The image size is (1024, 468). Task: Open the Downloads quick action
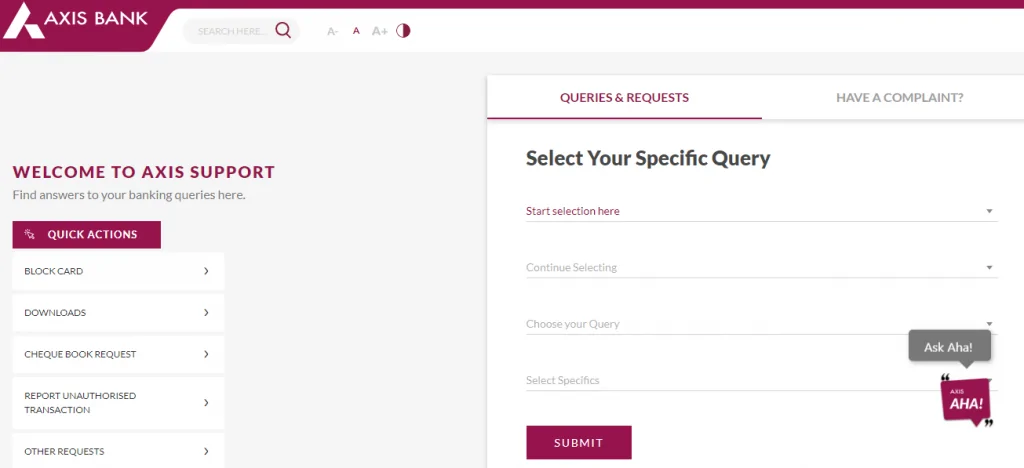point(118,313)
